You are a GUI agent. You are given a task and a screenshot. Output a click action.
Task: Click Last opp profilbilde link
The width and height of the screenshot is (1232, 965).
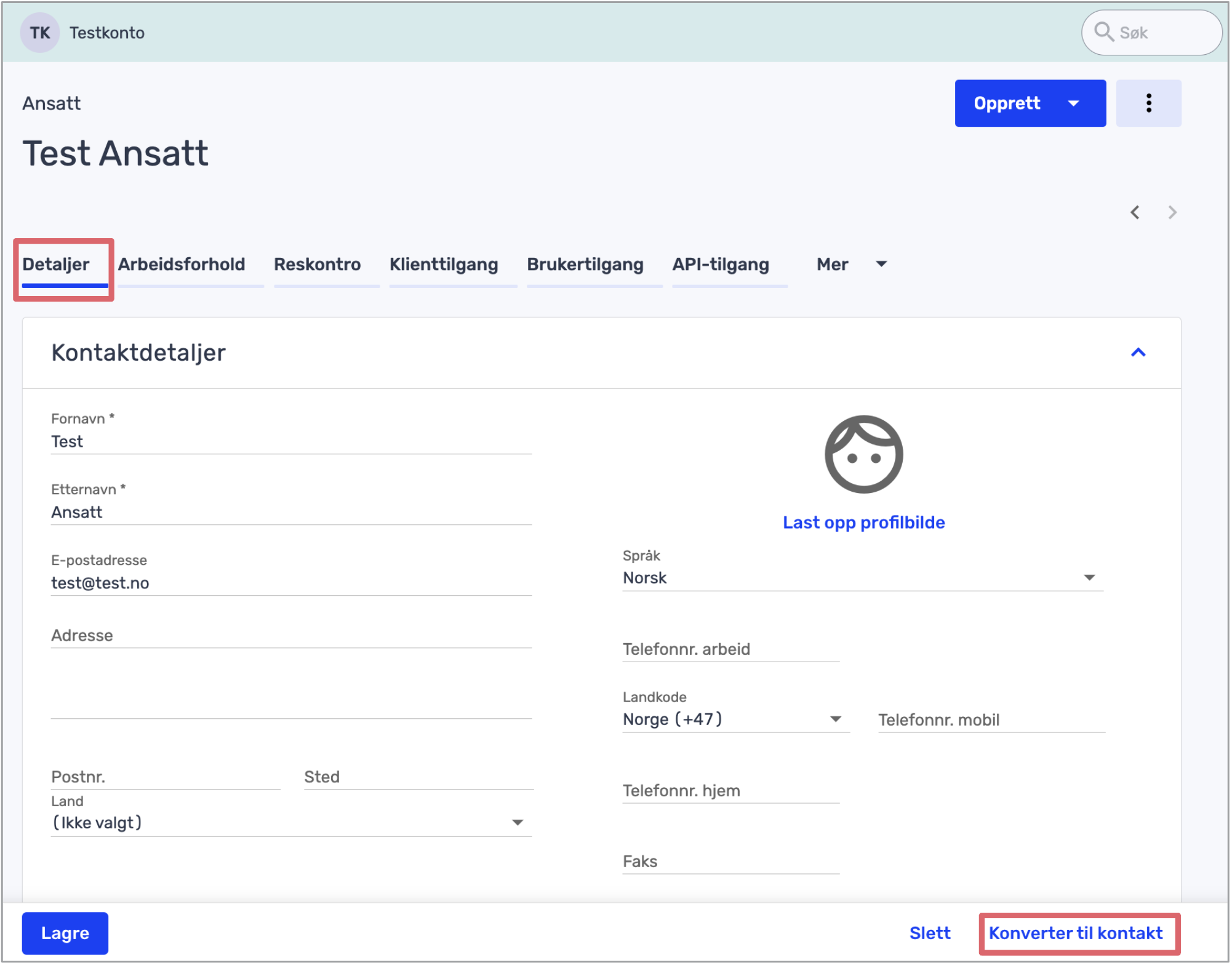tap(863, 523)
